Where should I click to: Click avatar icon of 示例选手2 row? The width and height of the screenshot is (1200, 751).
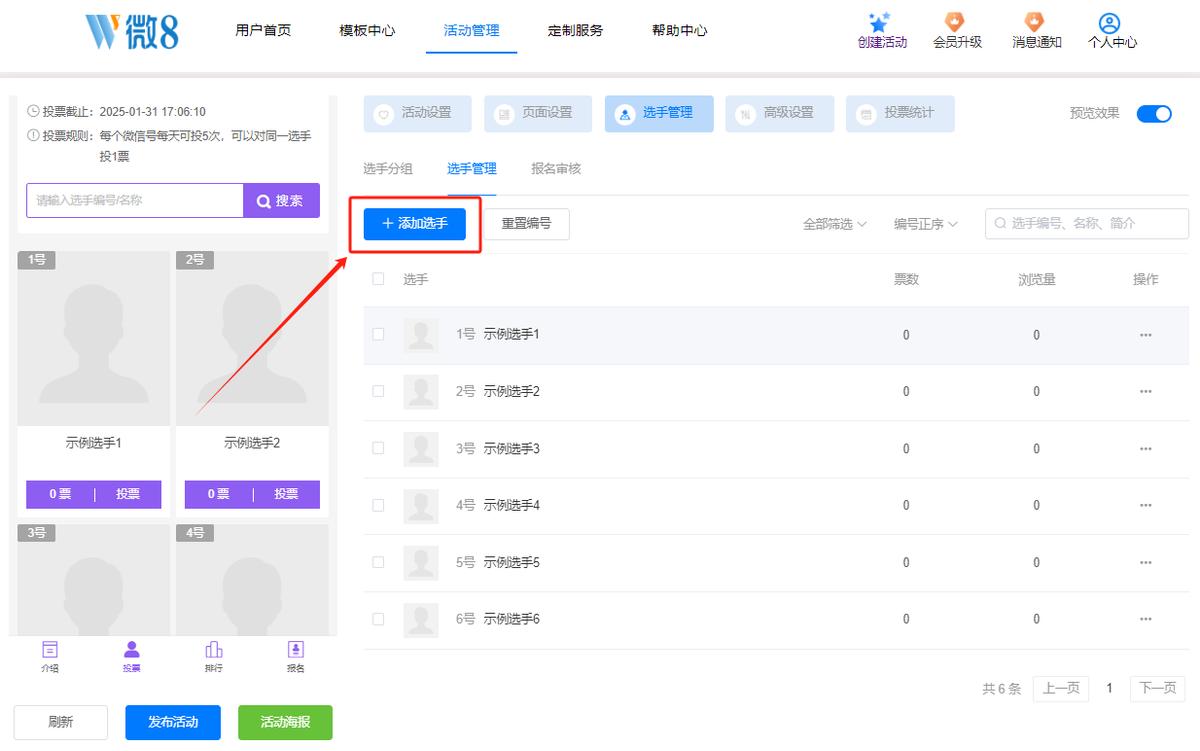click(x=421, y=392)
